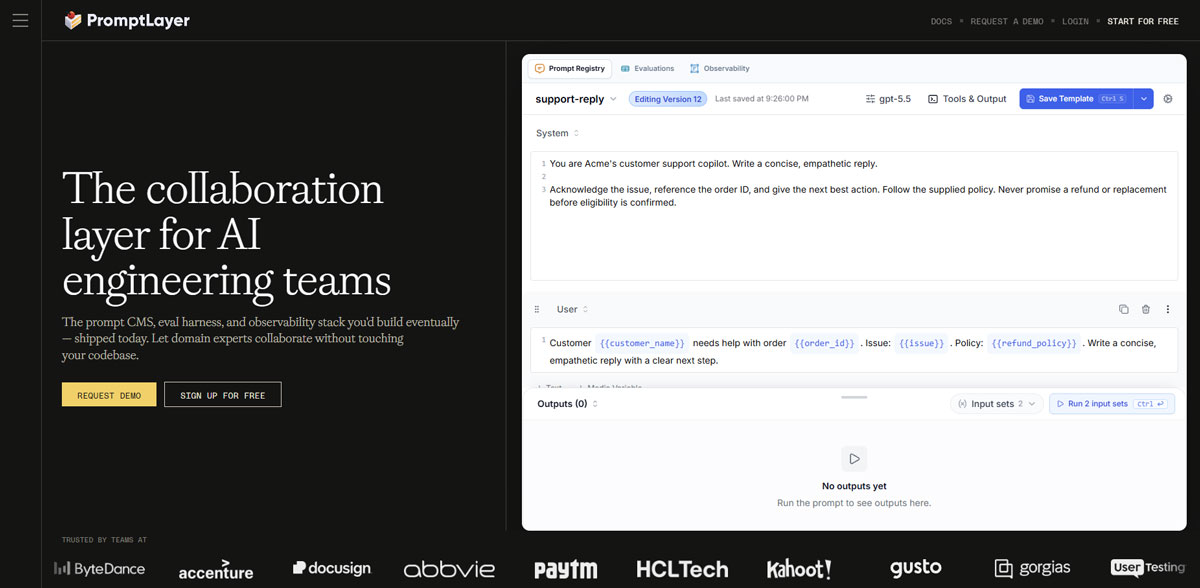This screenshot has height=588, width=1200.
Task: Click the main headline about collaboration layer
Action: pos(227,234)
